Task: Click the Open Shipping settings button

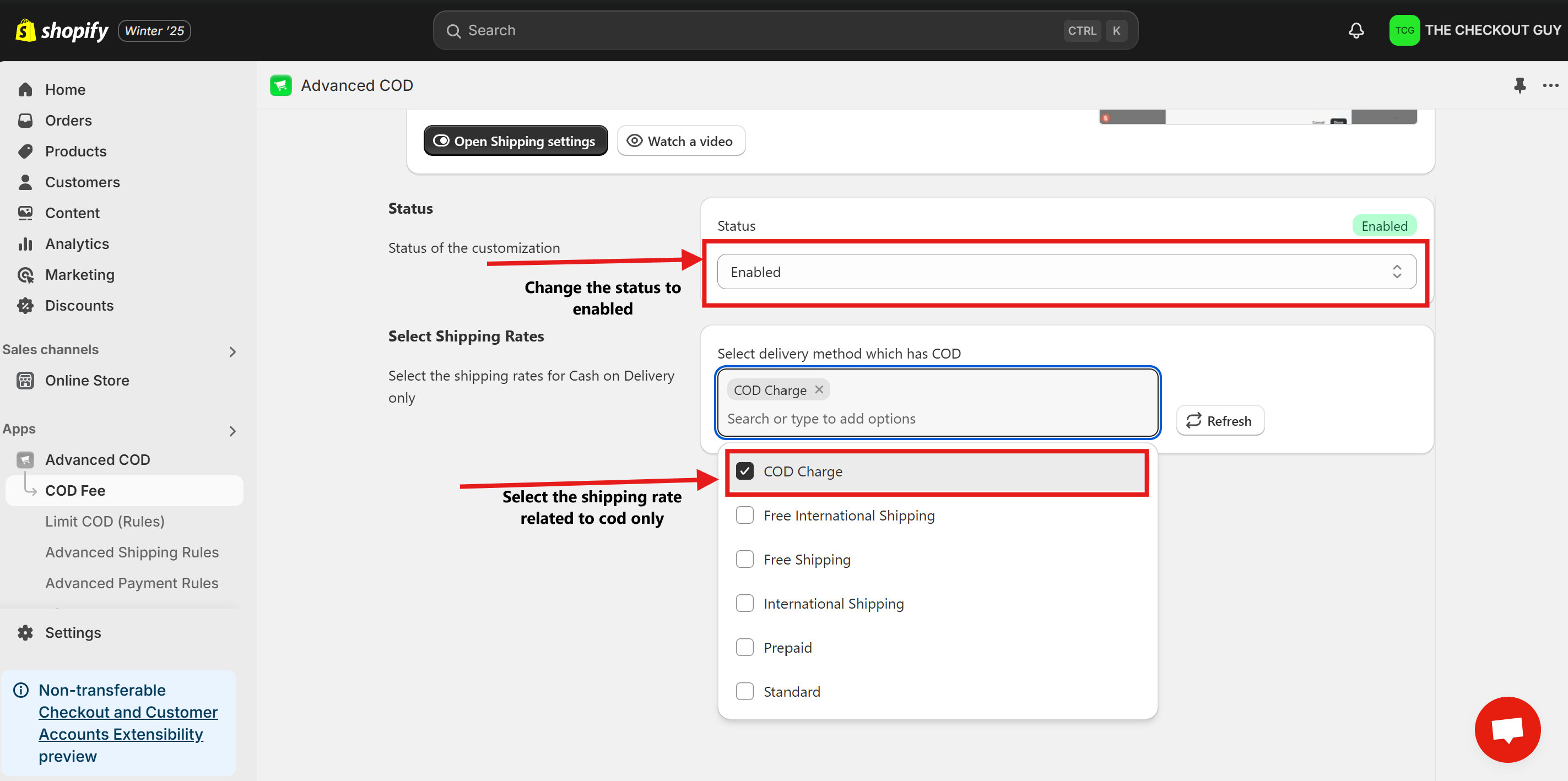Action: pyautogui.click(x=515, y=141)
